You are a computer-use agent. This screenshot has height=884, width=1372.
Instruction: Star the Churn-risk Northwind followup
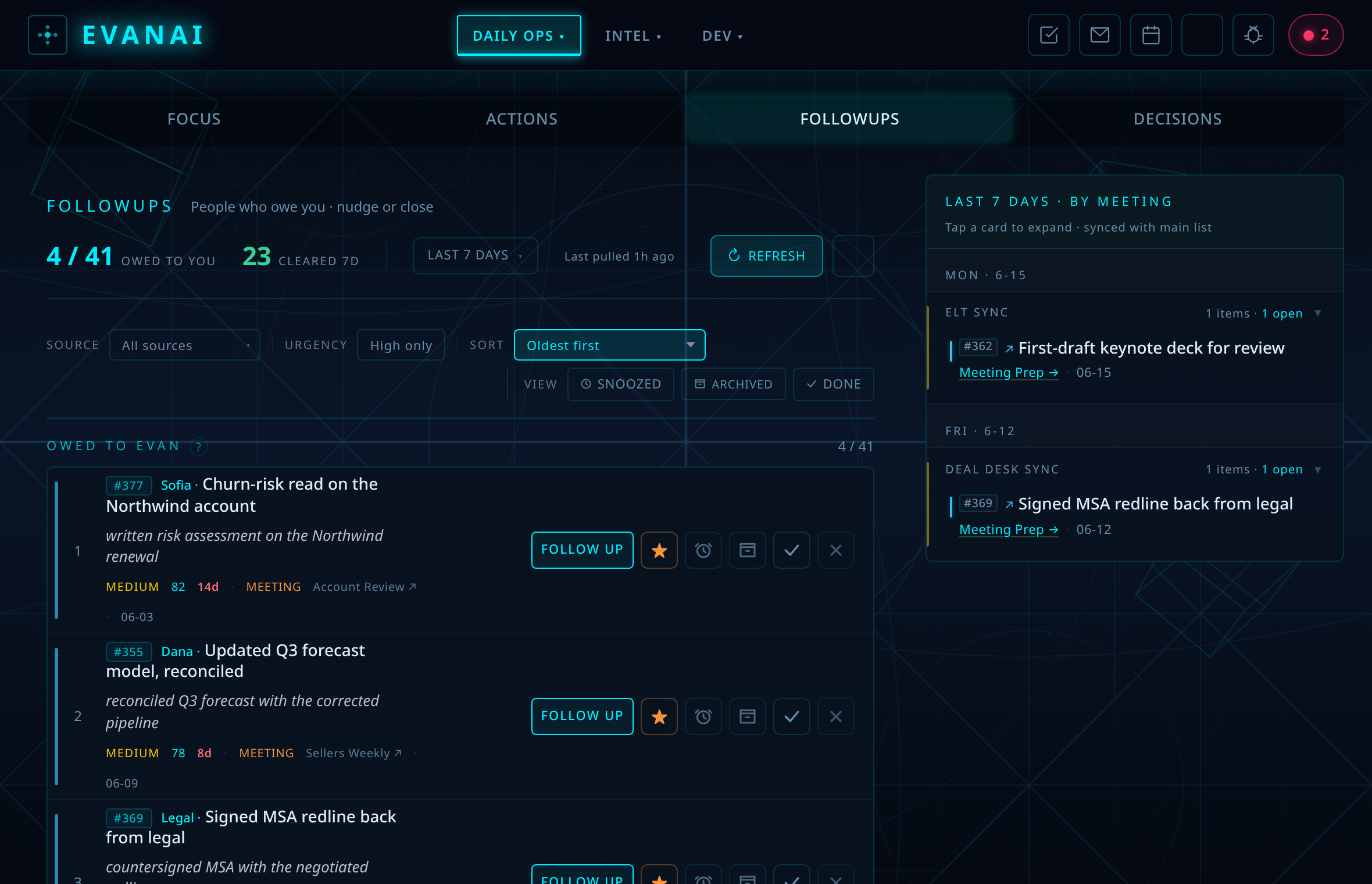pyautogui.click(x=659, y=550)
